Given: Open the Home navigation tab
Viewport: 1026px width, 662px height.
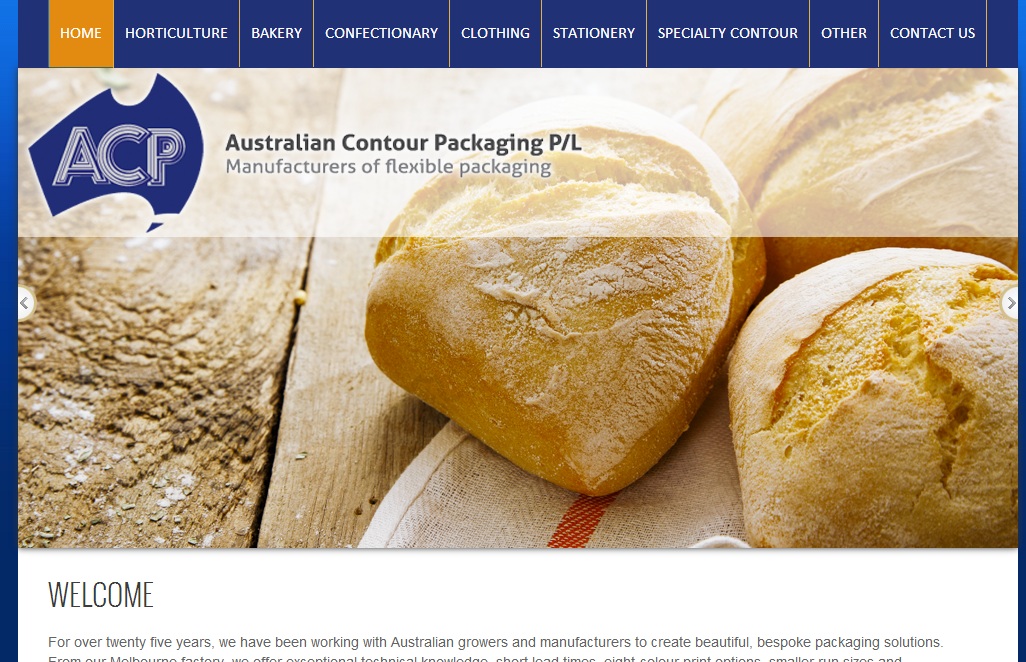Looking at the screenshot, I should pos(81,33).
